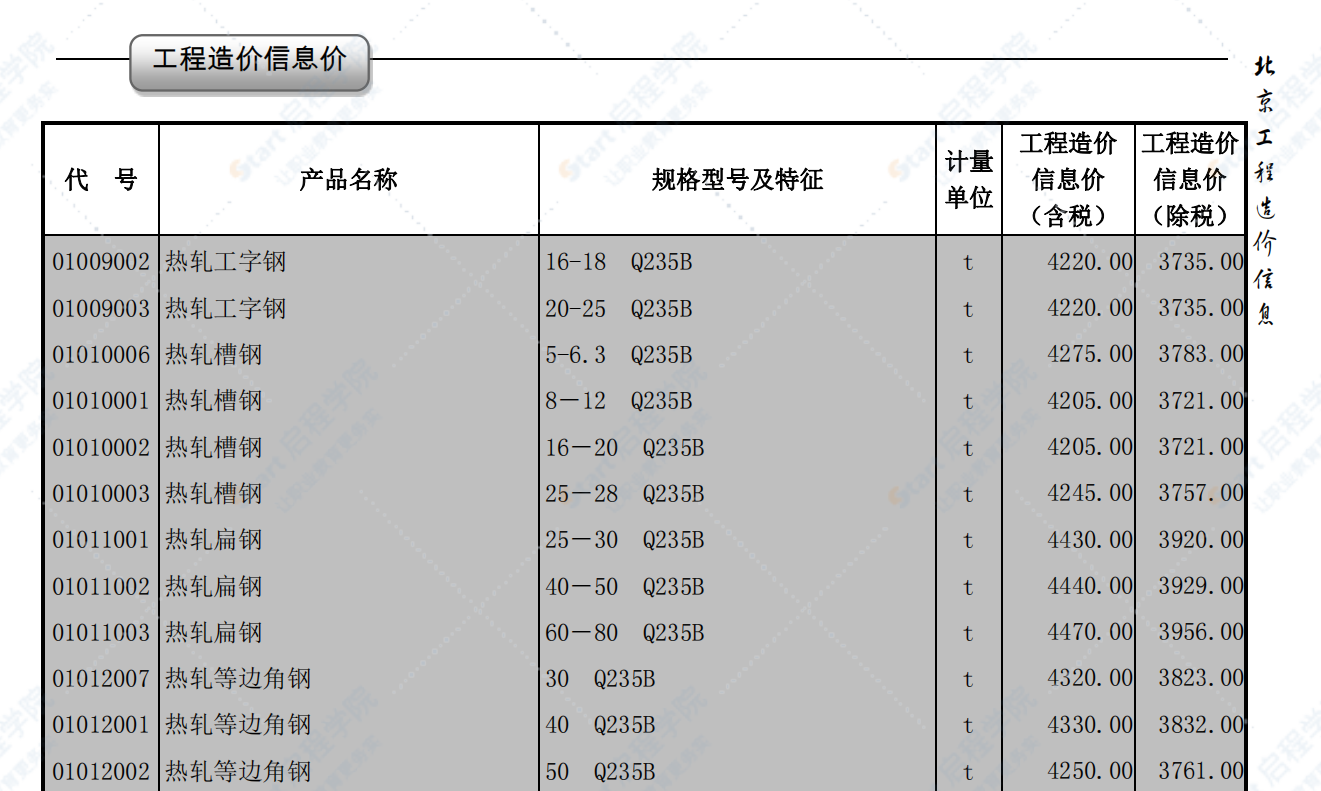Image resolution: width=1321 pixels, height=791 pixels.
Task: Select the 工程造价信息价（除税） column header
Action: pyautogui.click(x=1190, y=179)
